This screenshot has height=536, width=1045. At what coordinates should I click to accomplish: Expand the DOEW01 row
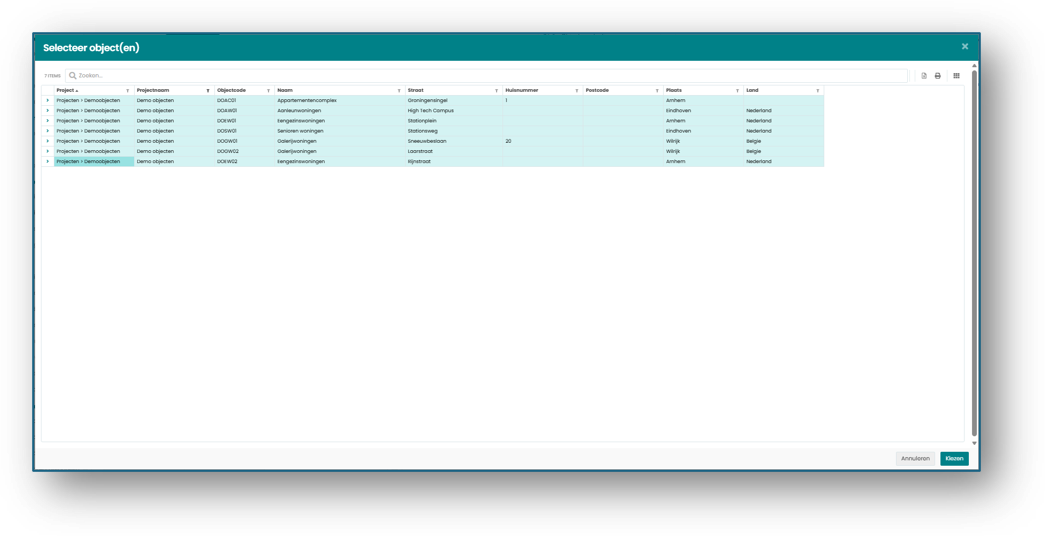coord(48,121)
